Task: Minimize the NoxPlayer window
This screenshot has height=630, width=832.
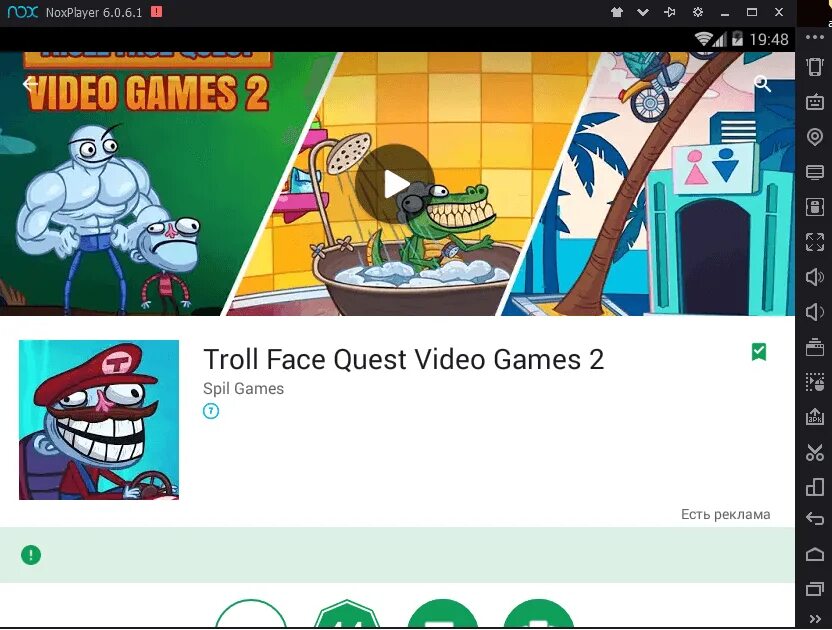Action: point(725,12)
